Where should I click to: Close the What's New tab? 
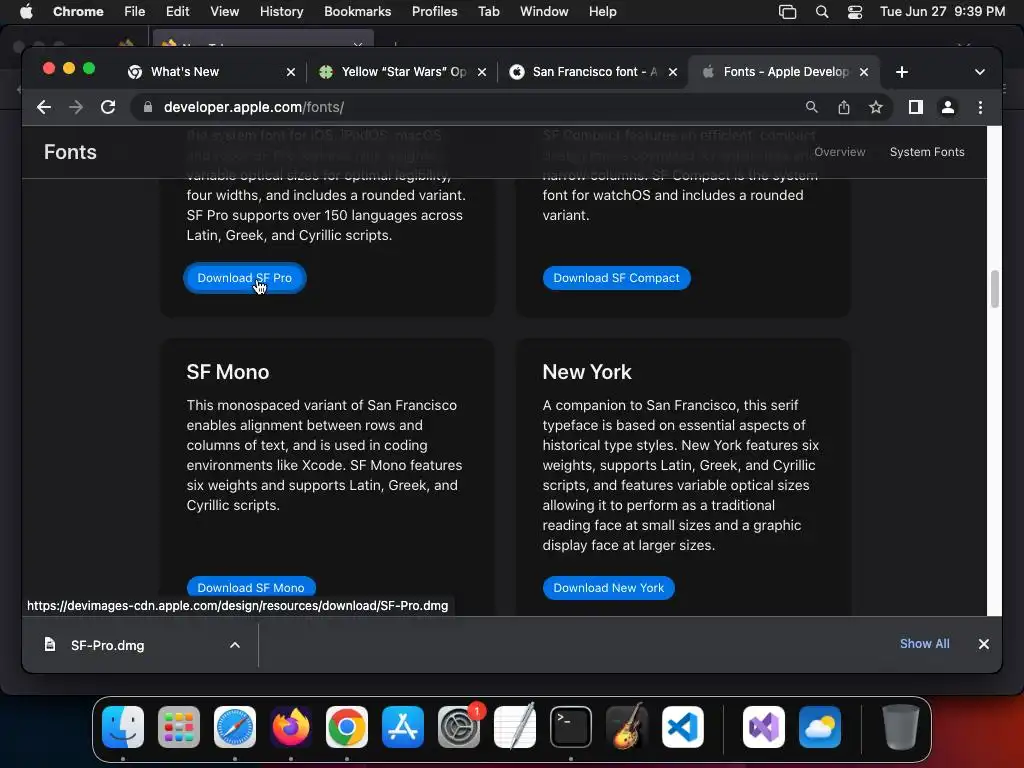pos(291,72)
